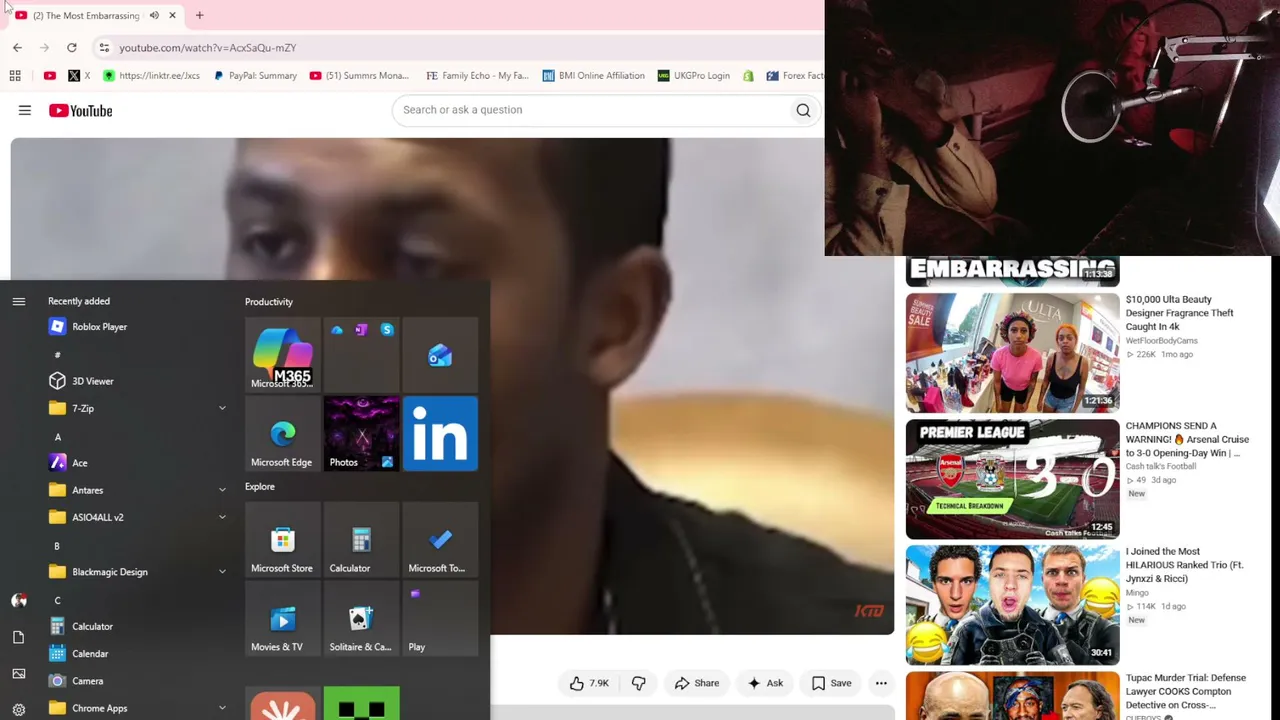Launch the Microsoft Edge tile
This screenshot has width=1280, height=720.
pos(282,434)
